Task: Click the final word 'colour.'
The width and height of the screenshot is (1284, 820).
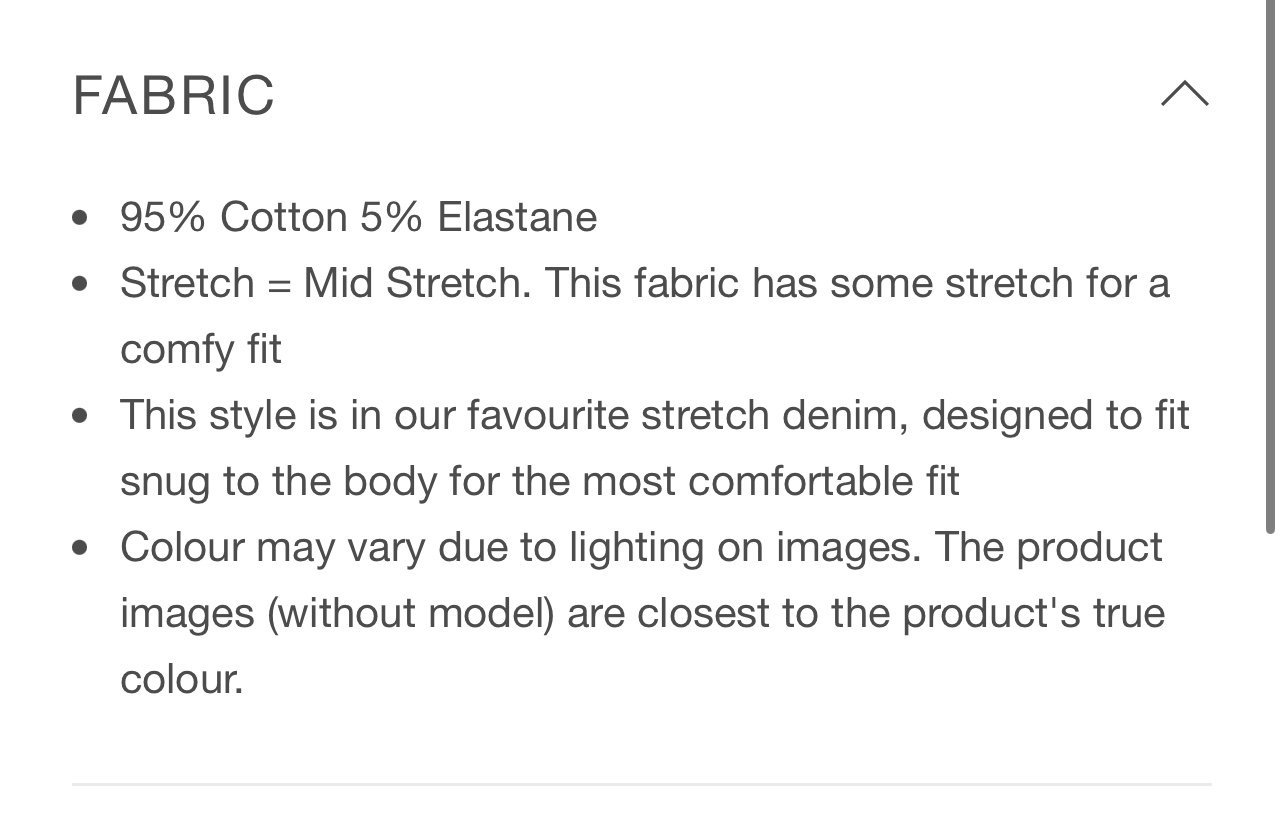Action: click(182, 680)
